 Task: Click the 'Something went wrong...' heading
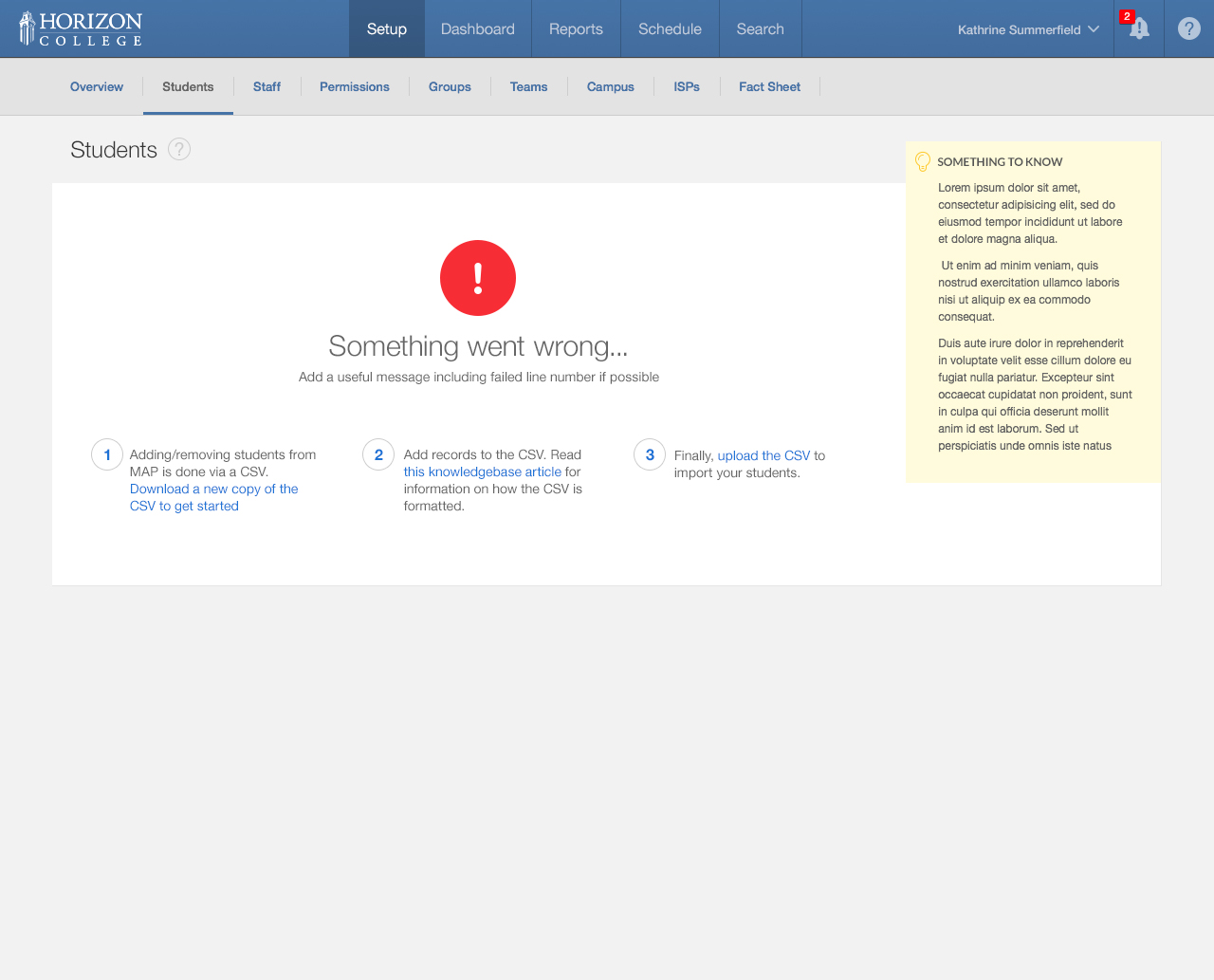pos(478,346)
